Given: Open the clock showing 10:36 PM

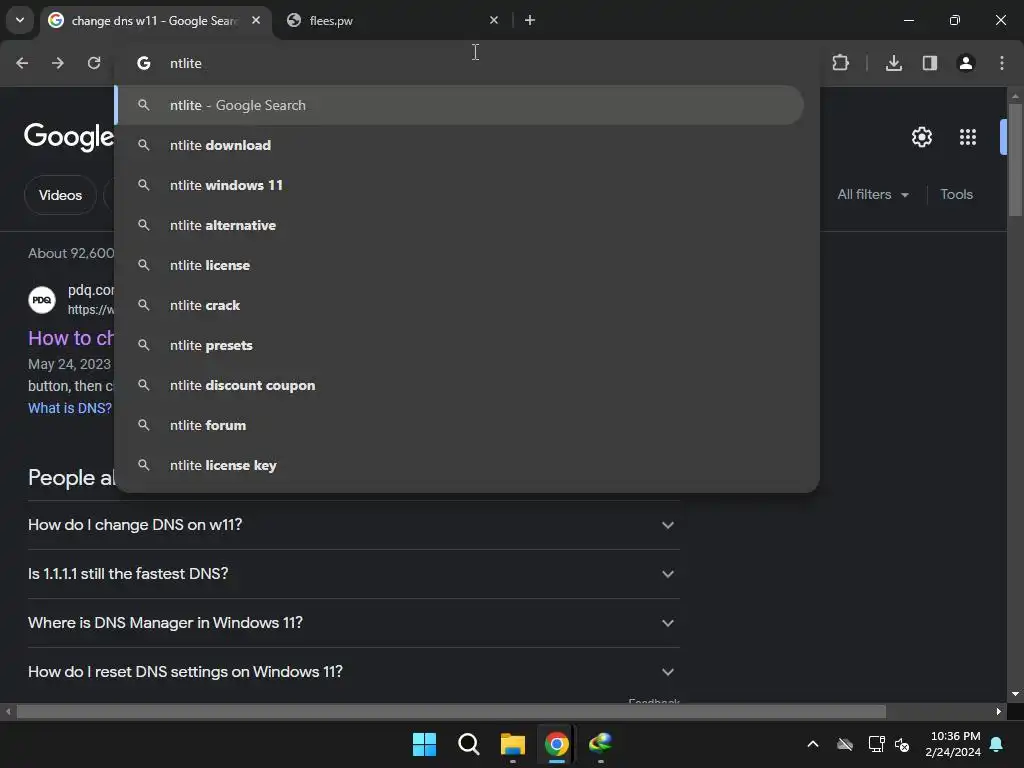Looking at the screenshot, I should [x=953, y=744].
